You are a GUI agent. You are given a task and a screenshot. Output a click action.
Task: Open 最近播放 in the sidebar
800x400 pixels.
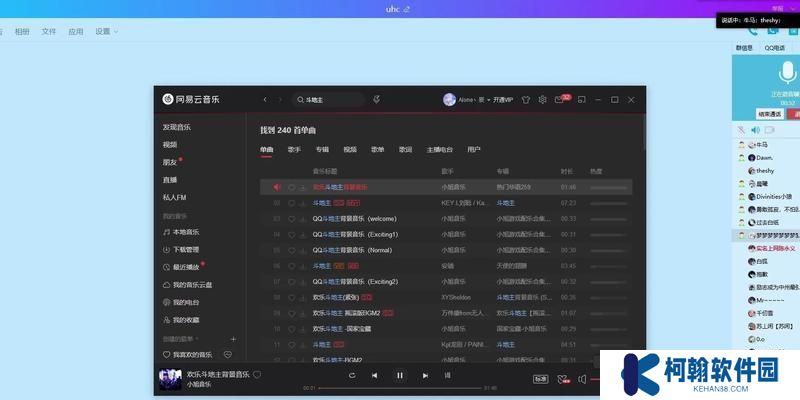[181, 267]
